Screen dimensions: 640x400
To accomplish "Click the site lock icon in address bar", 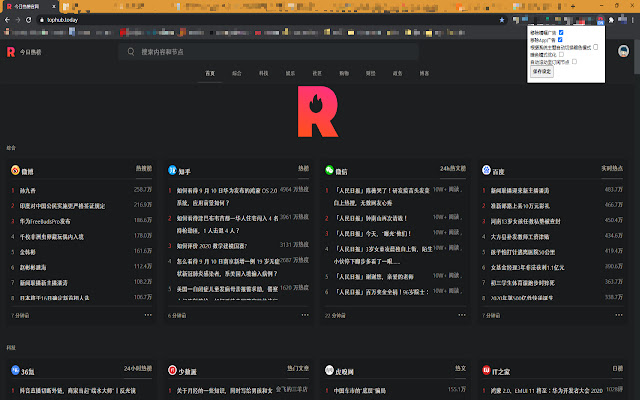I will [x=42, y=20].
